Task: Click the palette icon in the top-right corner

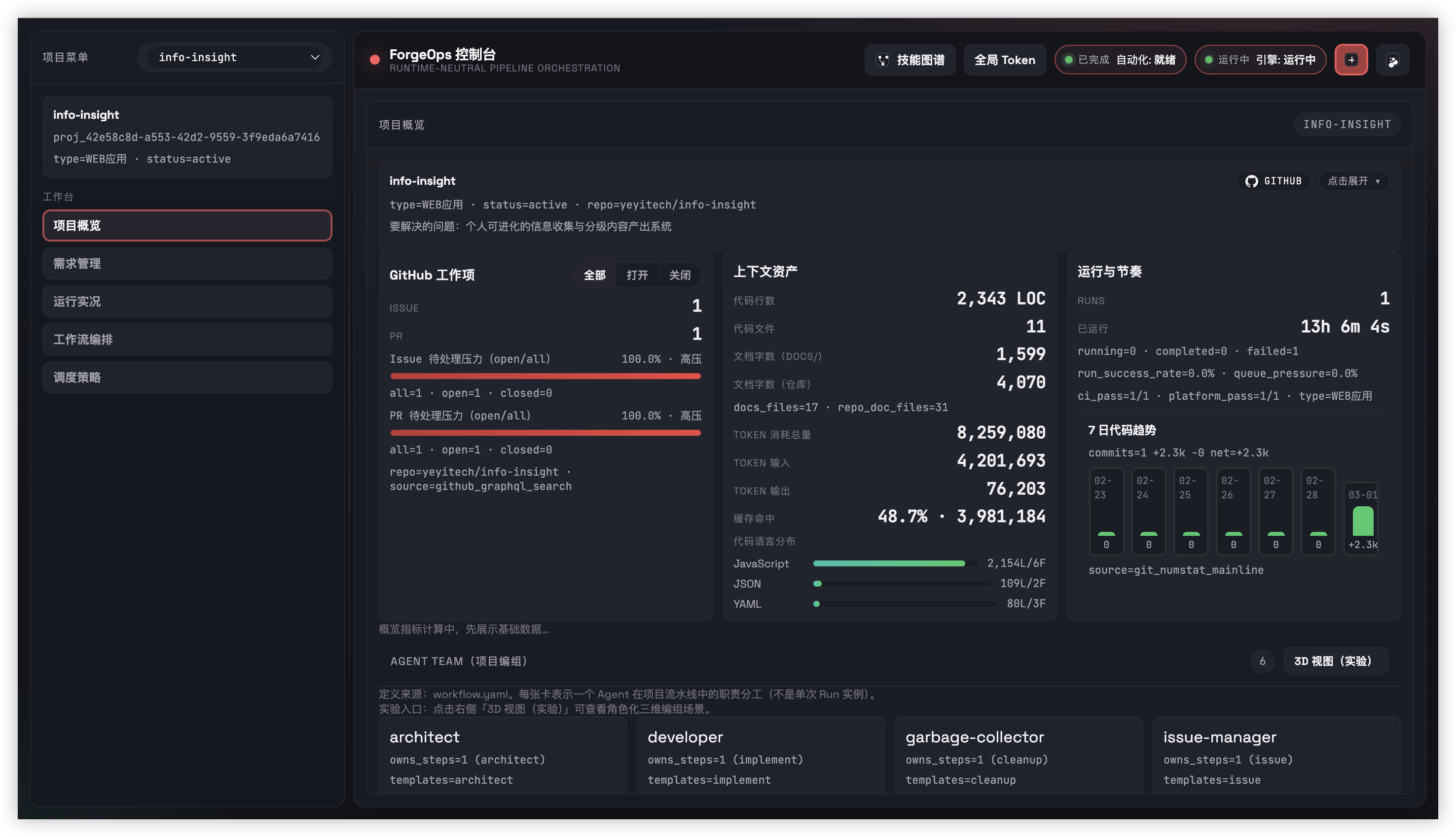Action: [x=1392, y=59]
